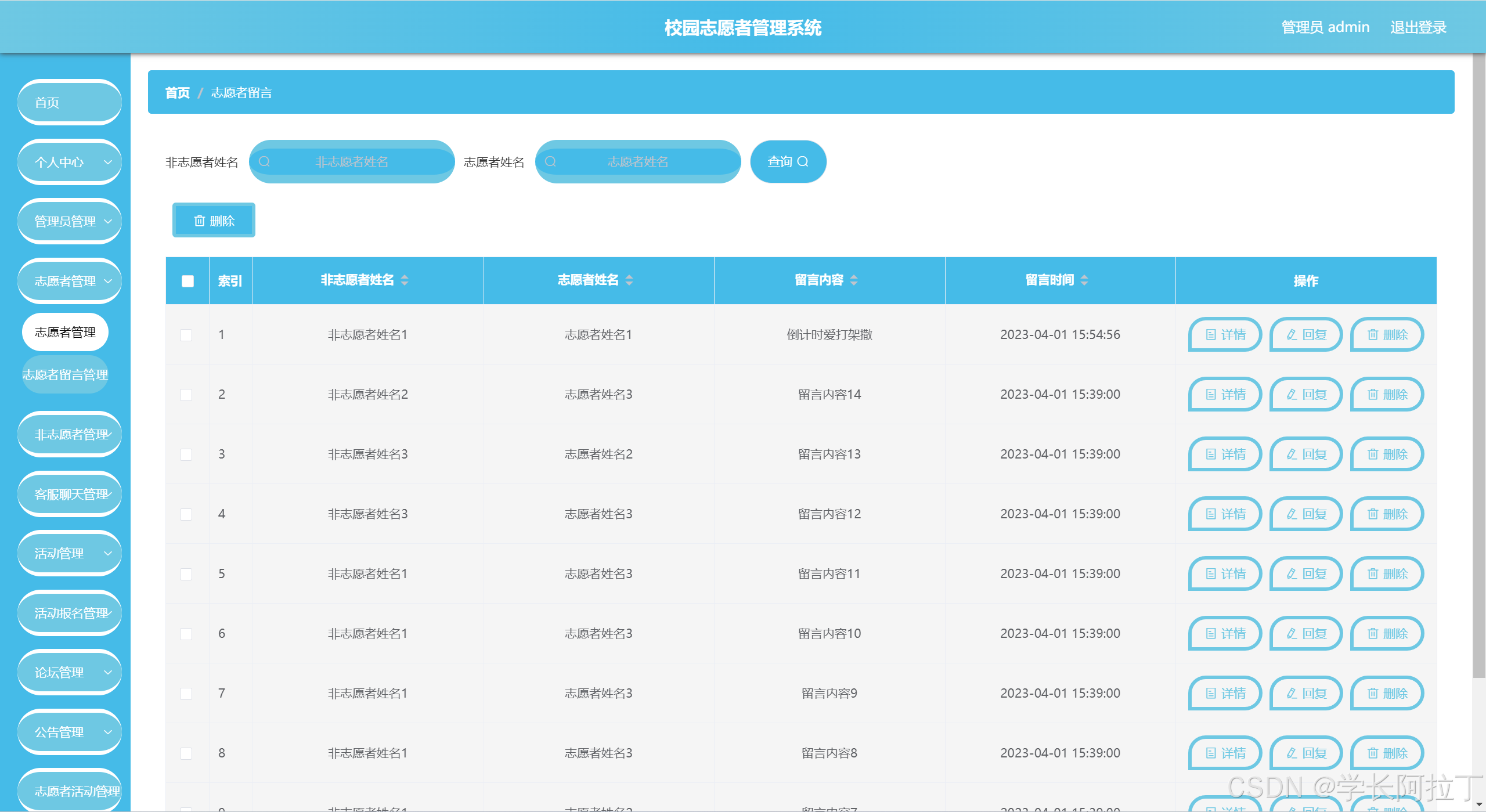Click the 志愿者姓名 search input field
Image resolution: width=1486 pixels, height=812 pixels.
[637, 162]
